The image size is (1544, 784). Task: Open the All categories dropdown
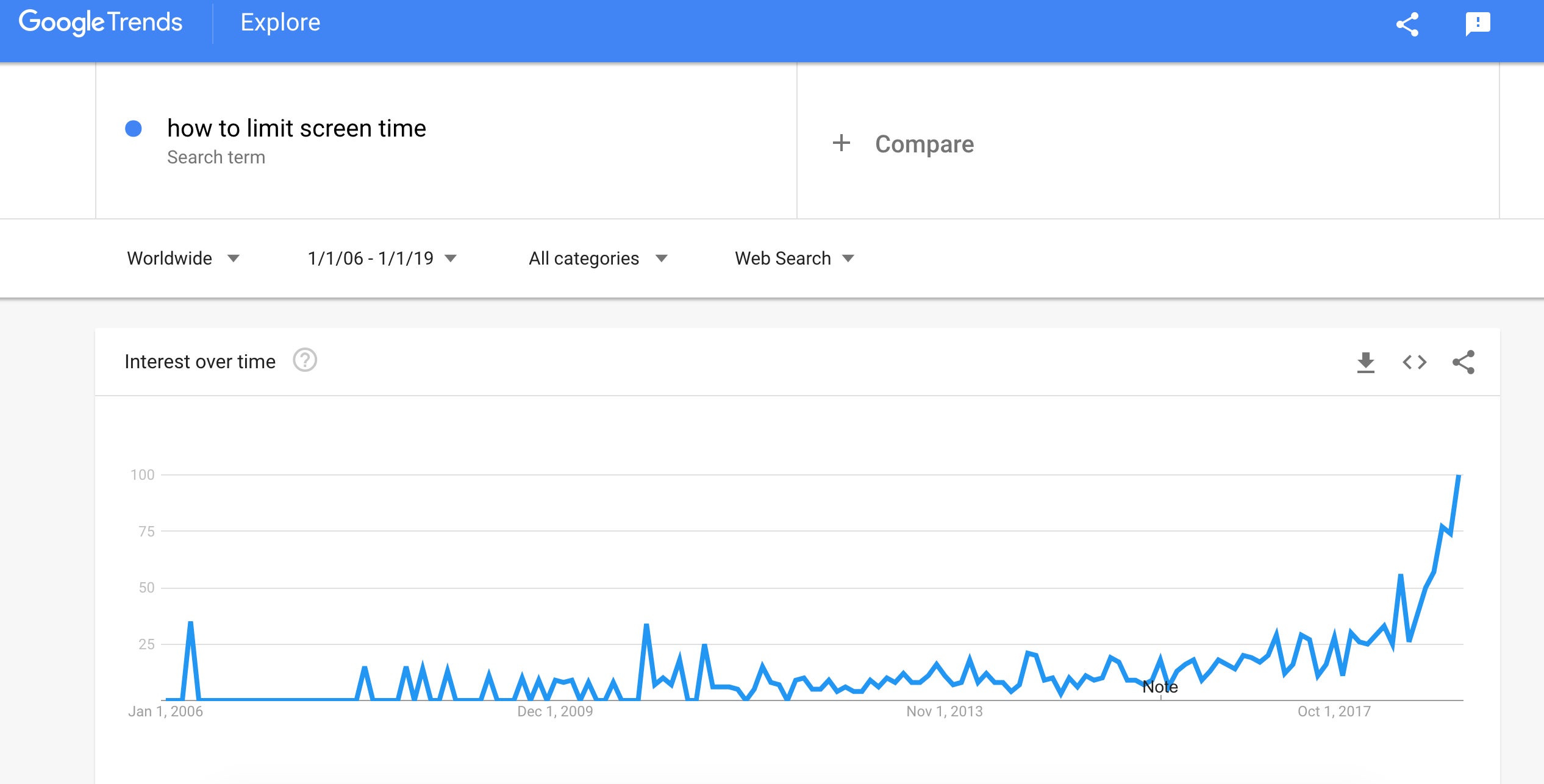[598, 258]
